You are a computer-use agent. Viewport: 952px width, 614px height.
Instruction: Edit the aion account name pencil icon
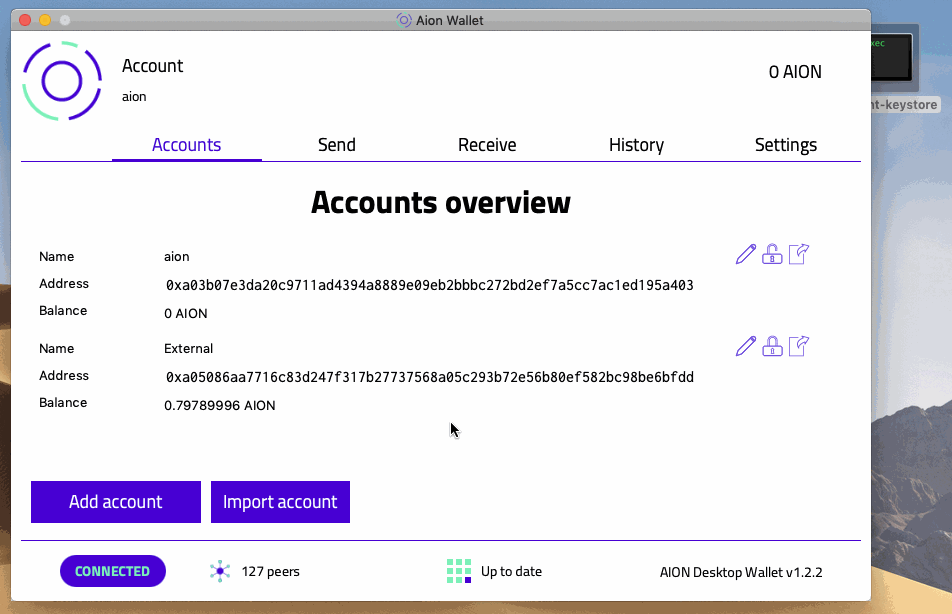(x=746, y=254)
